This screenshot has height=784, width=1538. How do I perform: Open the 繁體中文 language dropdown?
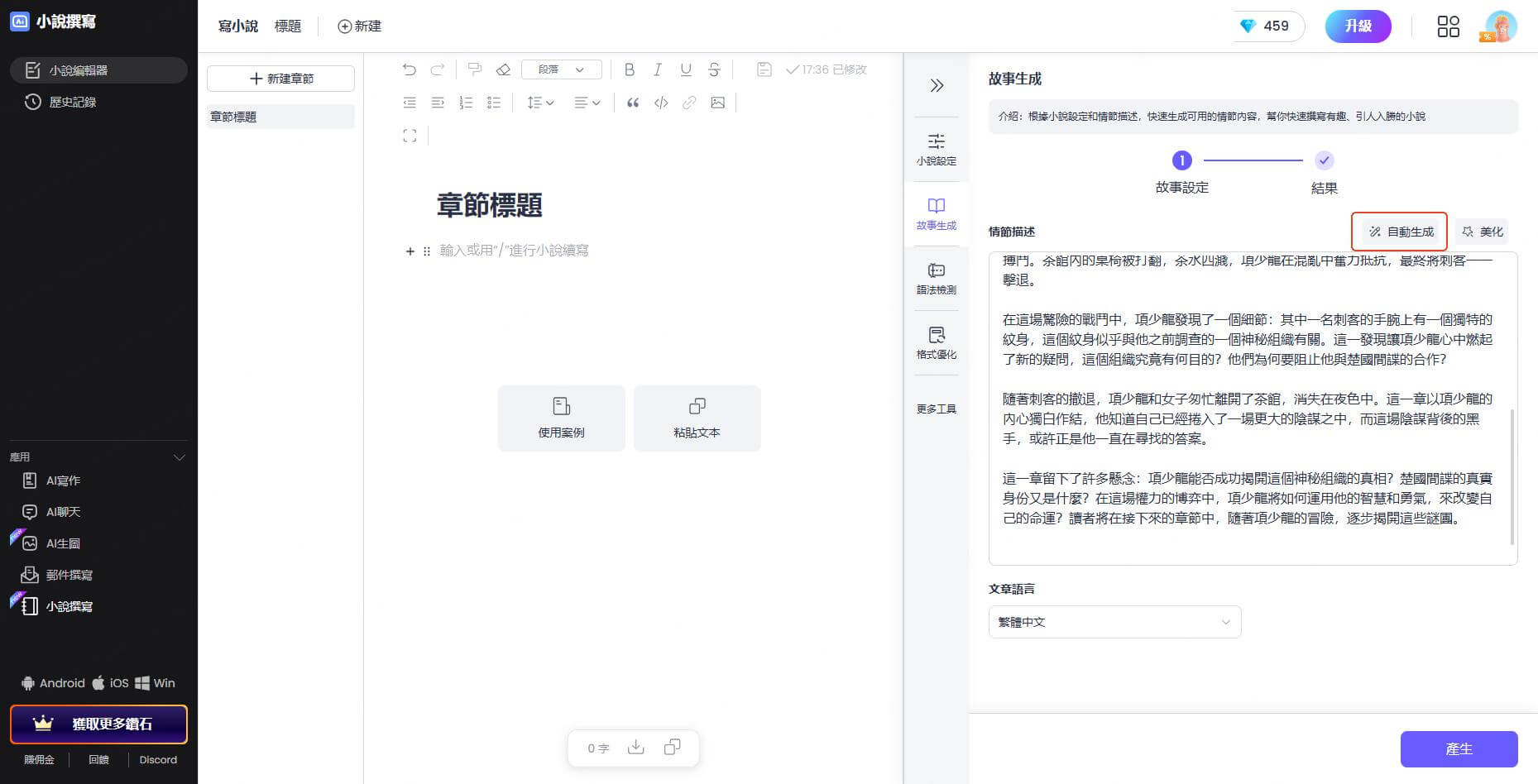[1114, 622]
